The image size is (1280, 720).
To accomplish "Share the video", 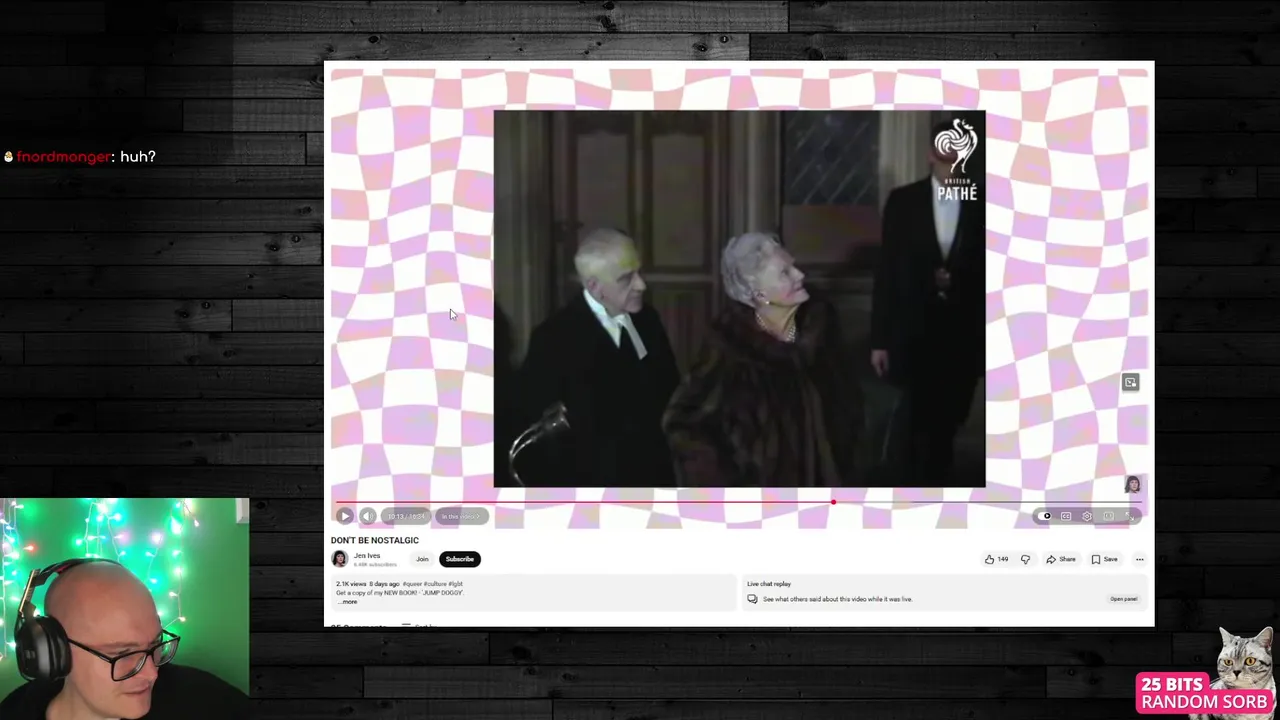I will click(1061, 559).
